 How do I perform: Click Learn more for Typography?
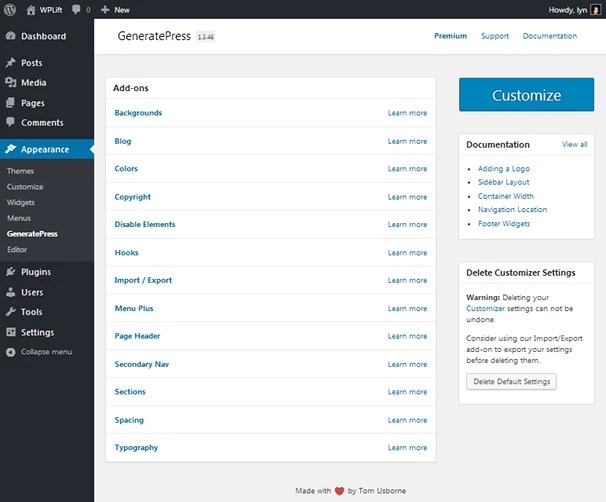407,448
